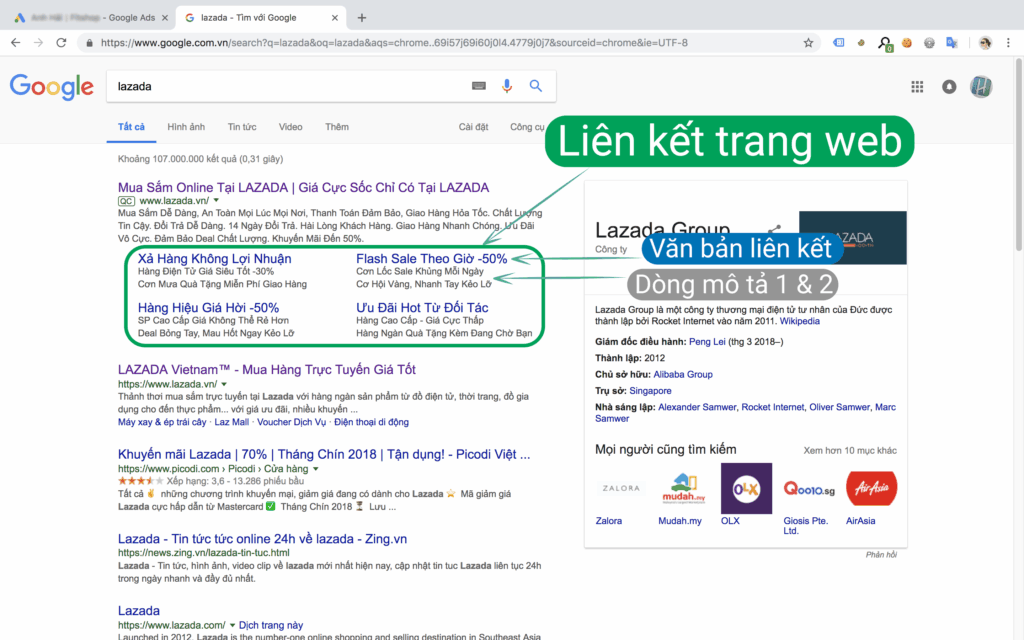This screenshot has width=1024, height=640.
Task: Open sitelink Hàng Hiệu Giá Hời -50%
Action: point(208,308)
